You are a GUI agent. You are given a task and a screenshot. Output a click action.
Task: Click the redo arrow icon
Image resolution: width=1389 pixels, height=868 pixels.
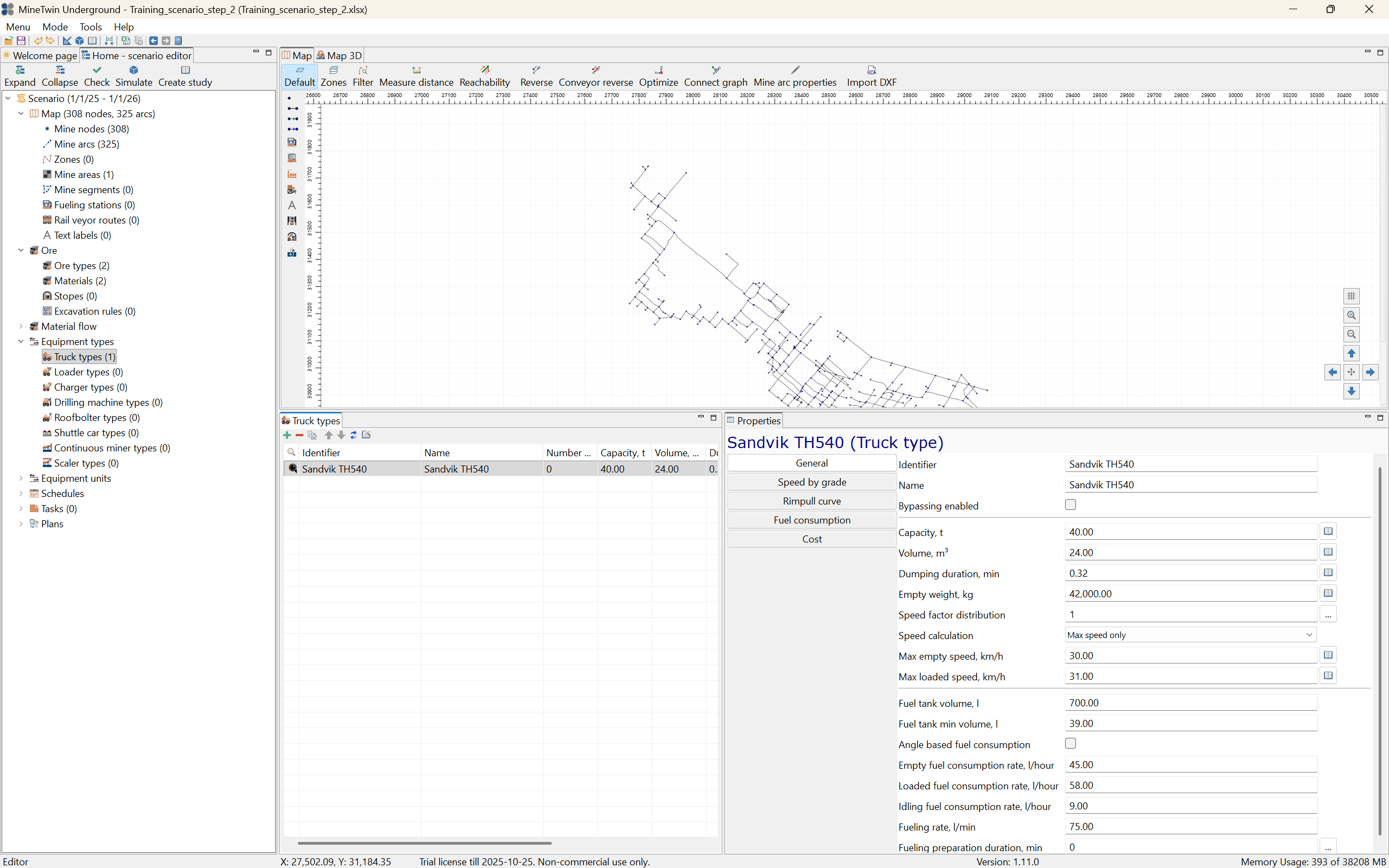point(50,41)
